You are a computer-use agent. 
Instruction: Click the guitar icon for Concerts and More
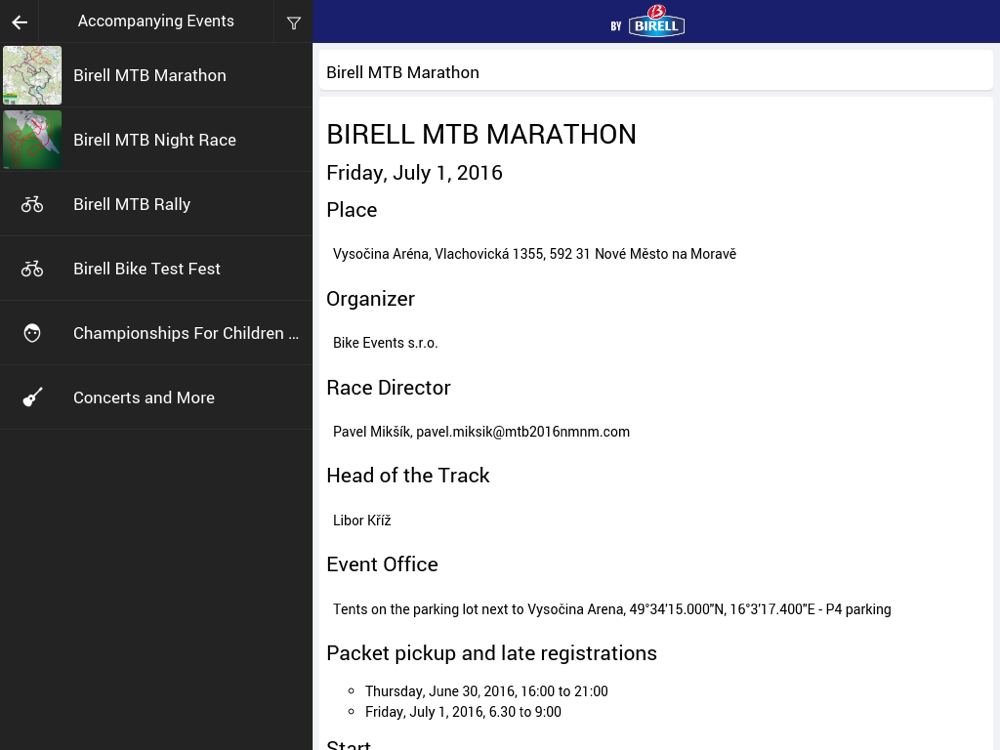(32, 397)
